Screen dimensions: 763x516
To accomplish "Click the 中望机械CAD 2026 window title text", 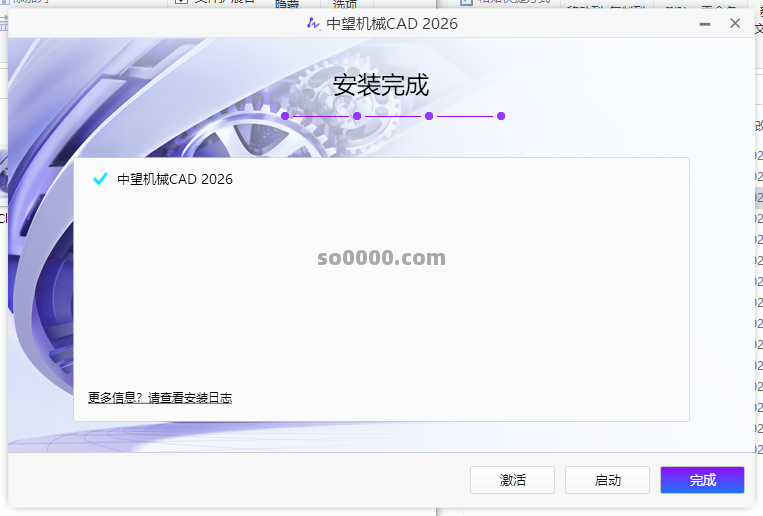I will coord(392,23).
